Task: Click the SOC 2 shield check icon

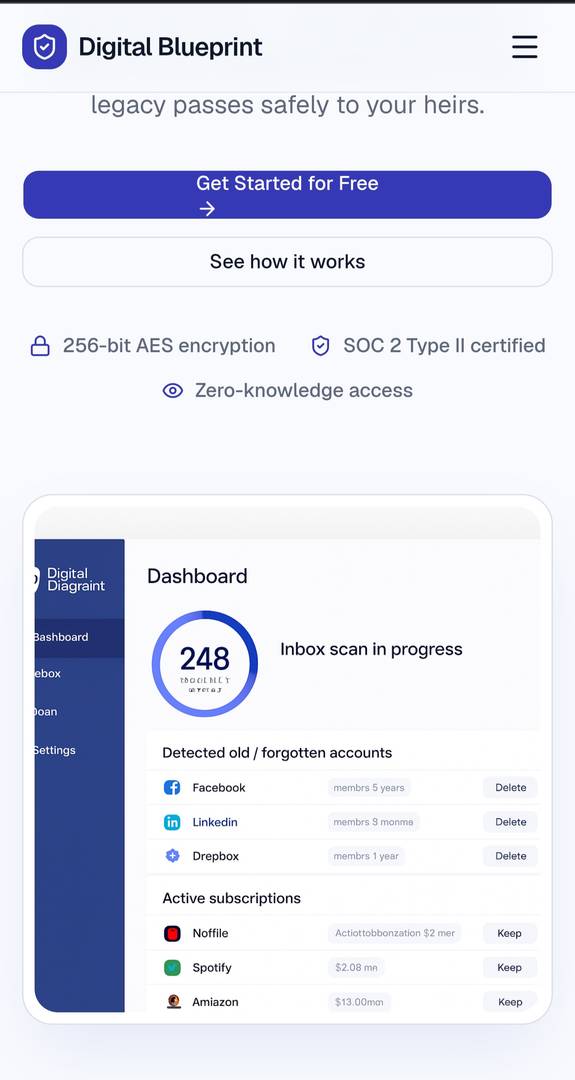Action: tap(320, 346)
